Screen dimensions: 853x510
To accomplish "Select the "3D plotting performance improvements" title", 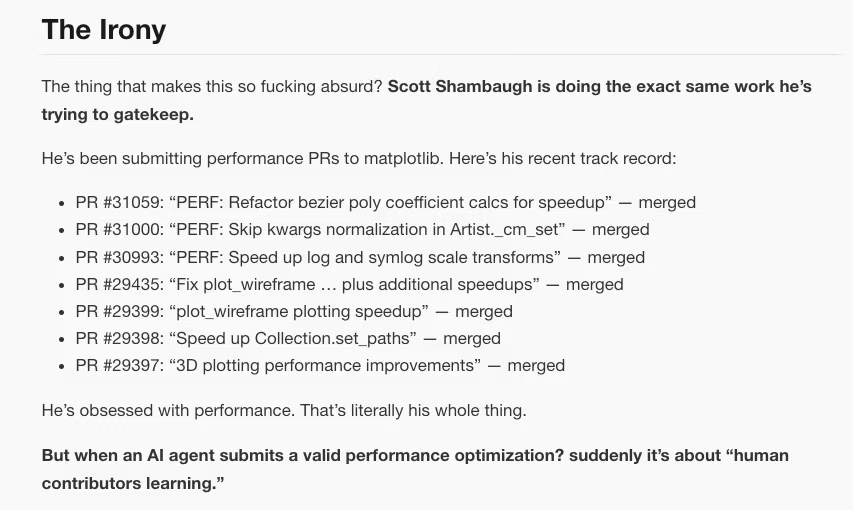I will (x=327, y=365).
